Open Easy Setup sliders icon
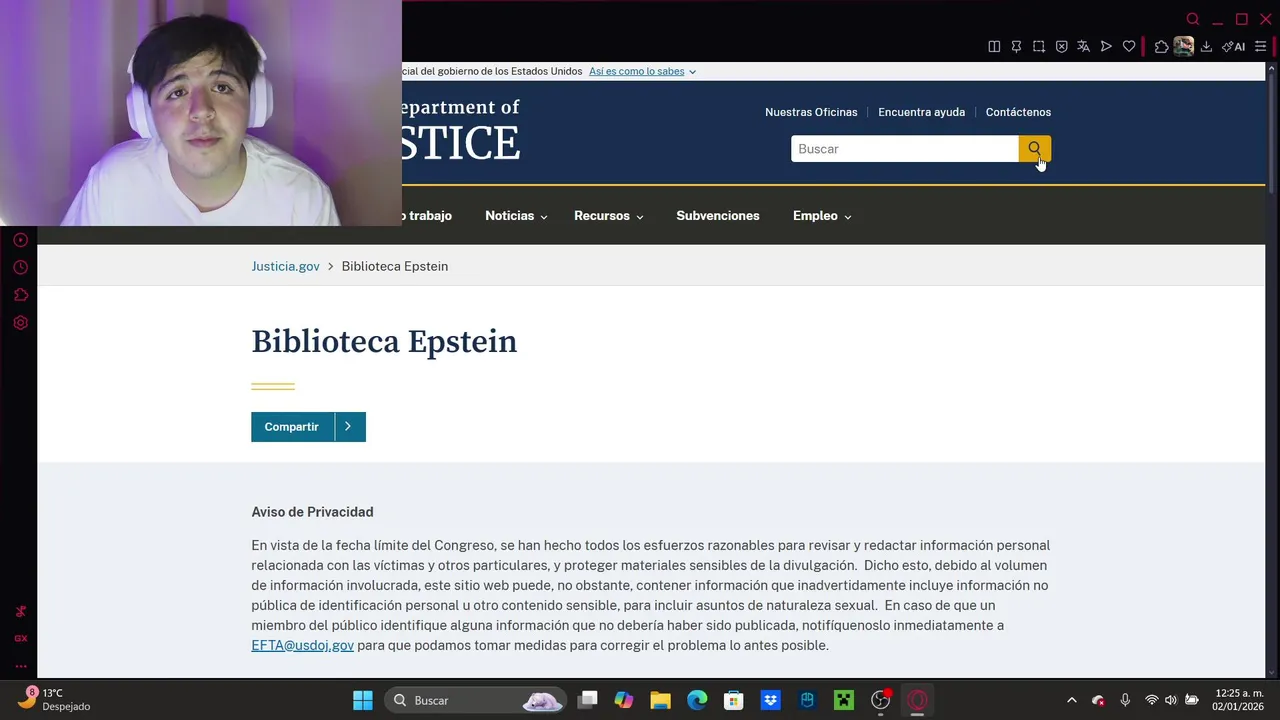The height and width of the screenshot is (720, 1280). pyautogui.click(x=1260, y=46)
